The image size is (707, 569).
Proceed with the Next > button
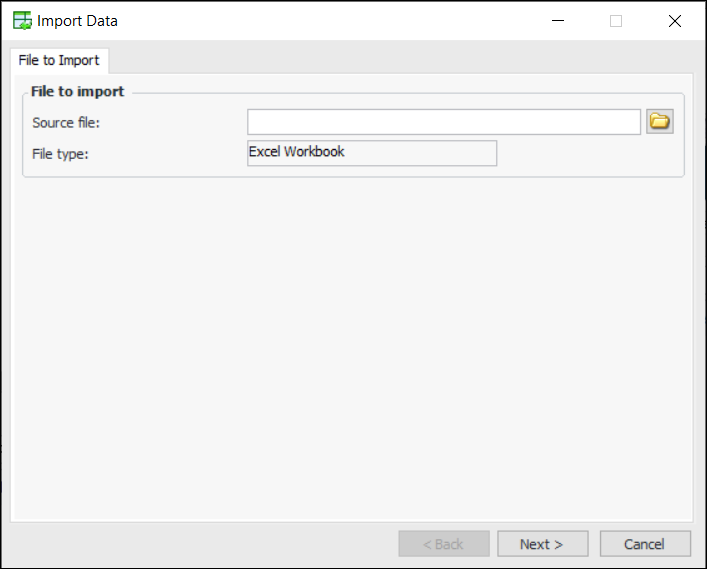(542, 544)
